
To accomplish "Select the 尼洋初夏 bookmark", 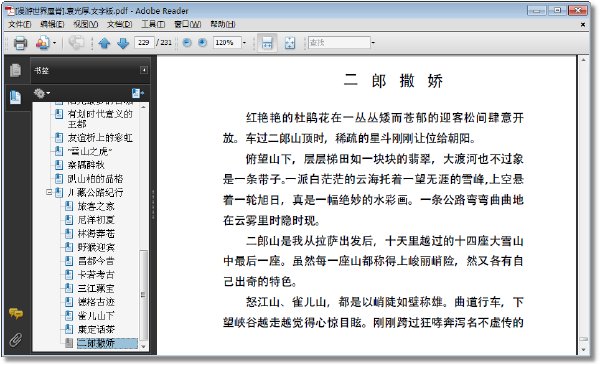I will click(96, 220).
